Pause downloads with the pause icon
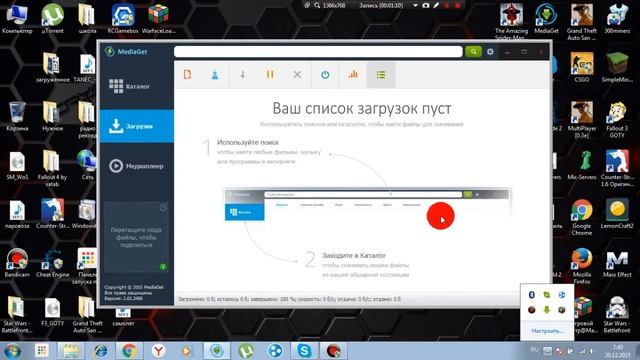Screen dimensions: 640x360 point(270,75)
